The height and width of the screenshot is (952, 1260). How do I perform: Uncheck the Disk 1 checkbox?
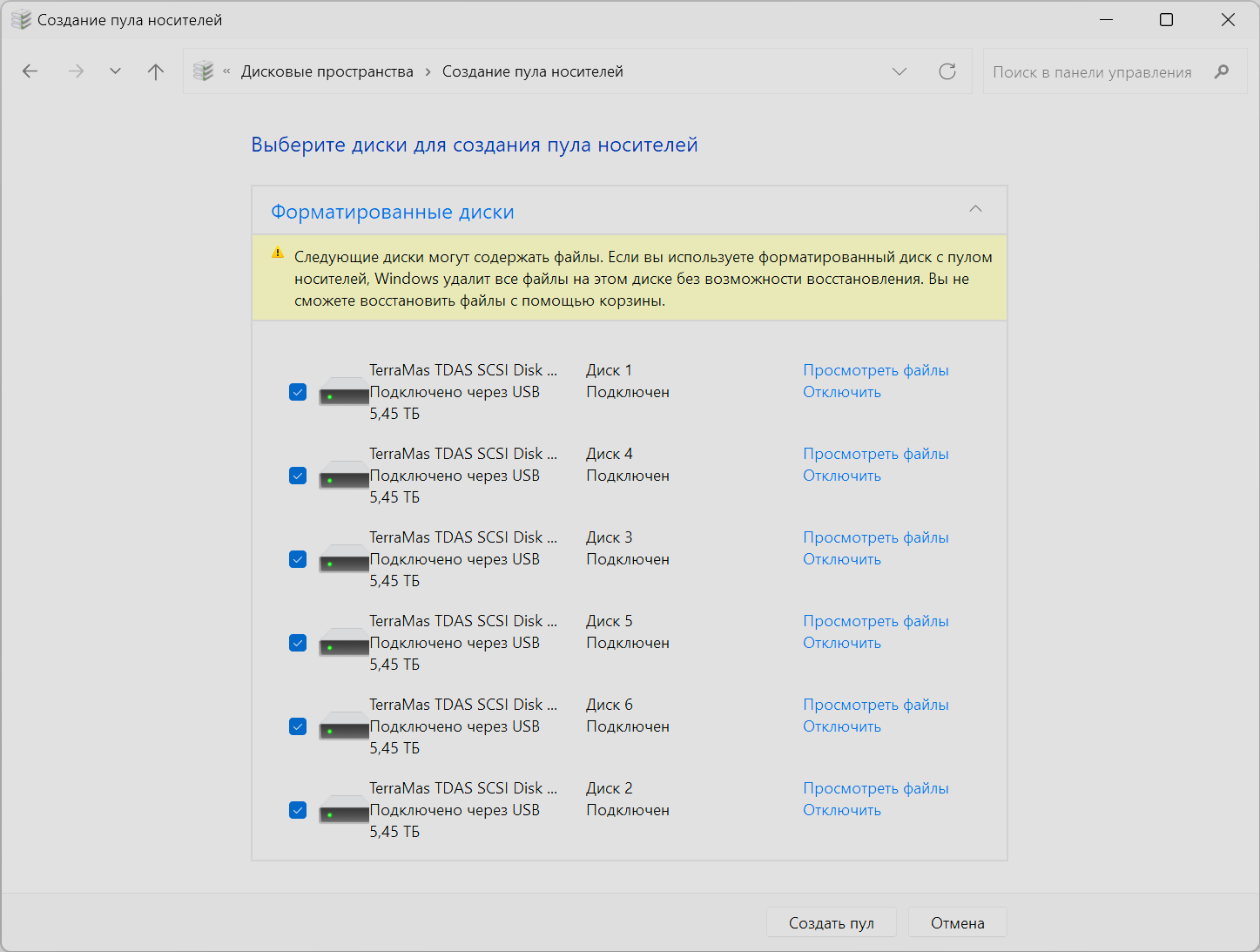point(298,392)
